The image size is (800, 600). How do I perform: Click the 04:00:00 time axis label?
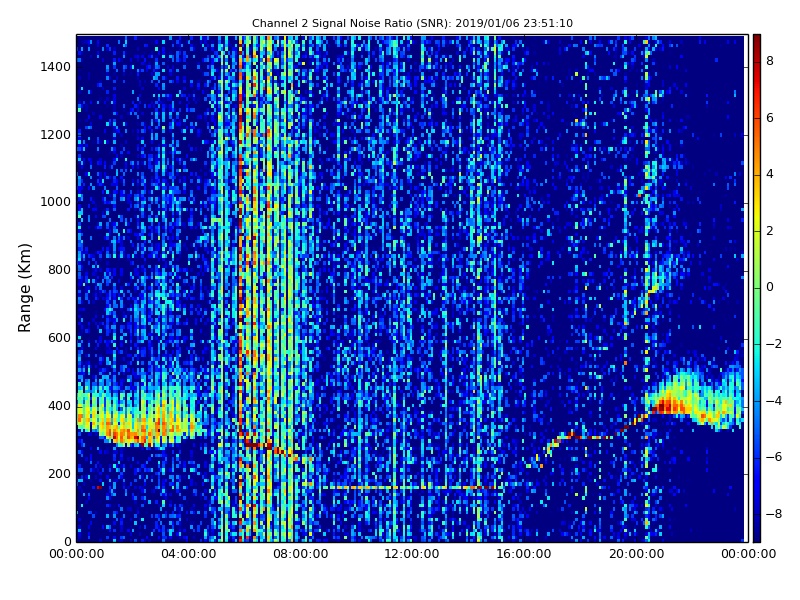click(x=188, y=554)
